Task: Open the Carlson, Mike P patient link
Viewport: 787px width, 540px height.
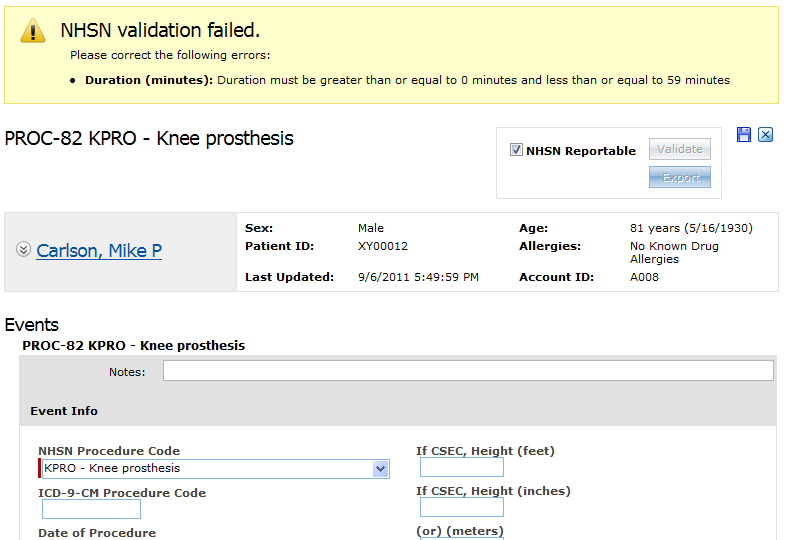Action: [x=99, y=250]
